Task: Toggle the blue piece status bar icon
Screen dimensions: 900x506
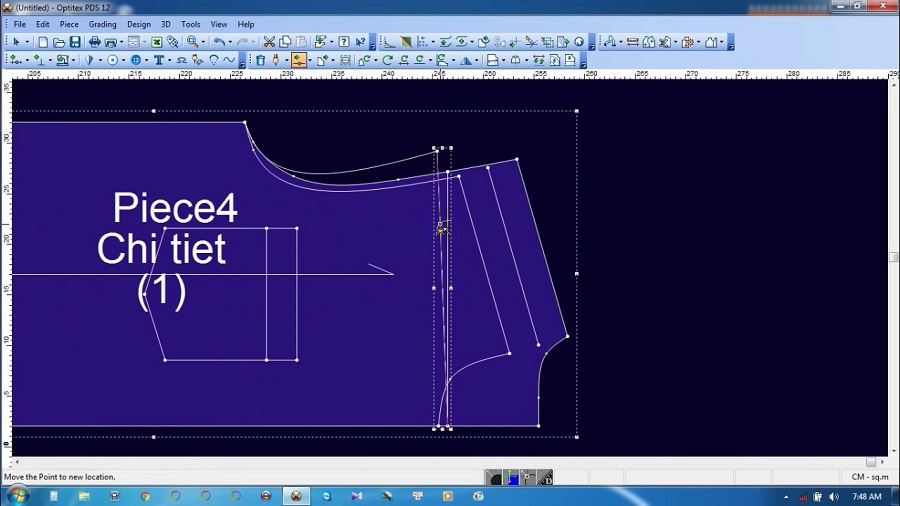Action: (x=512, y=478)
